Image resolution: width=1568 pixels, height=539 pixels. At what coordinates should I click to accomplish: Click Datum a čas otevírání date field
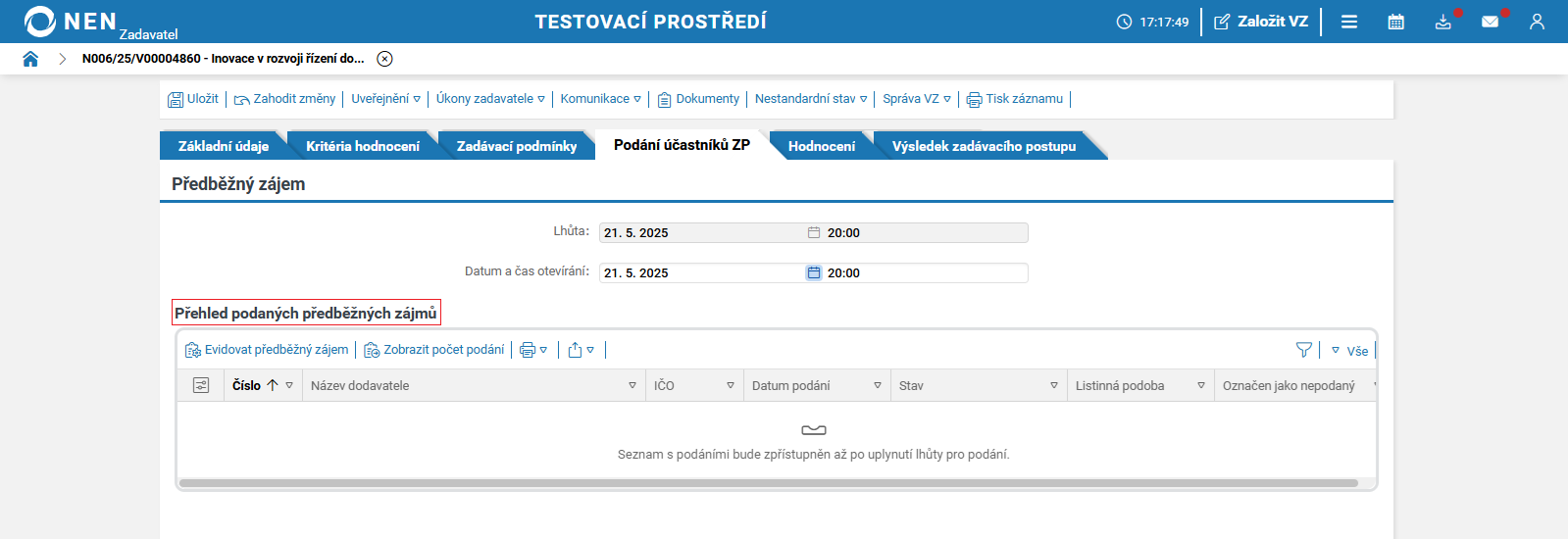[x=702, y=273]
